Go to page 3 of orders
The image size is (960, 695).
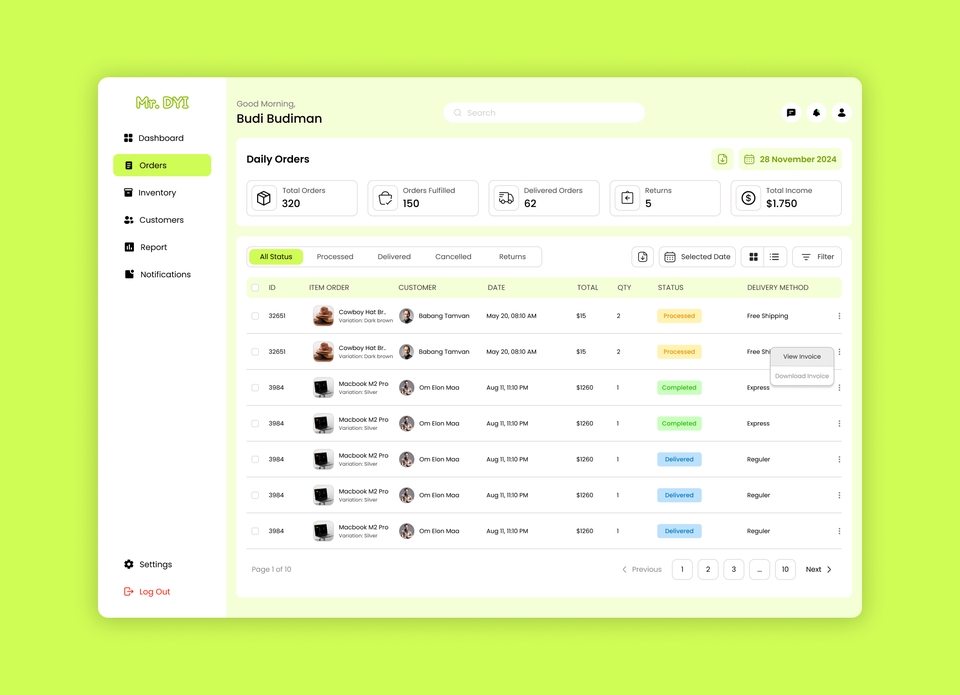[733, 569]
